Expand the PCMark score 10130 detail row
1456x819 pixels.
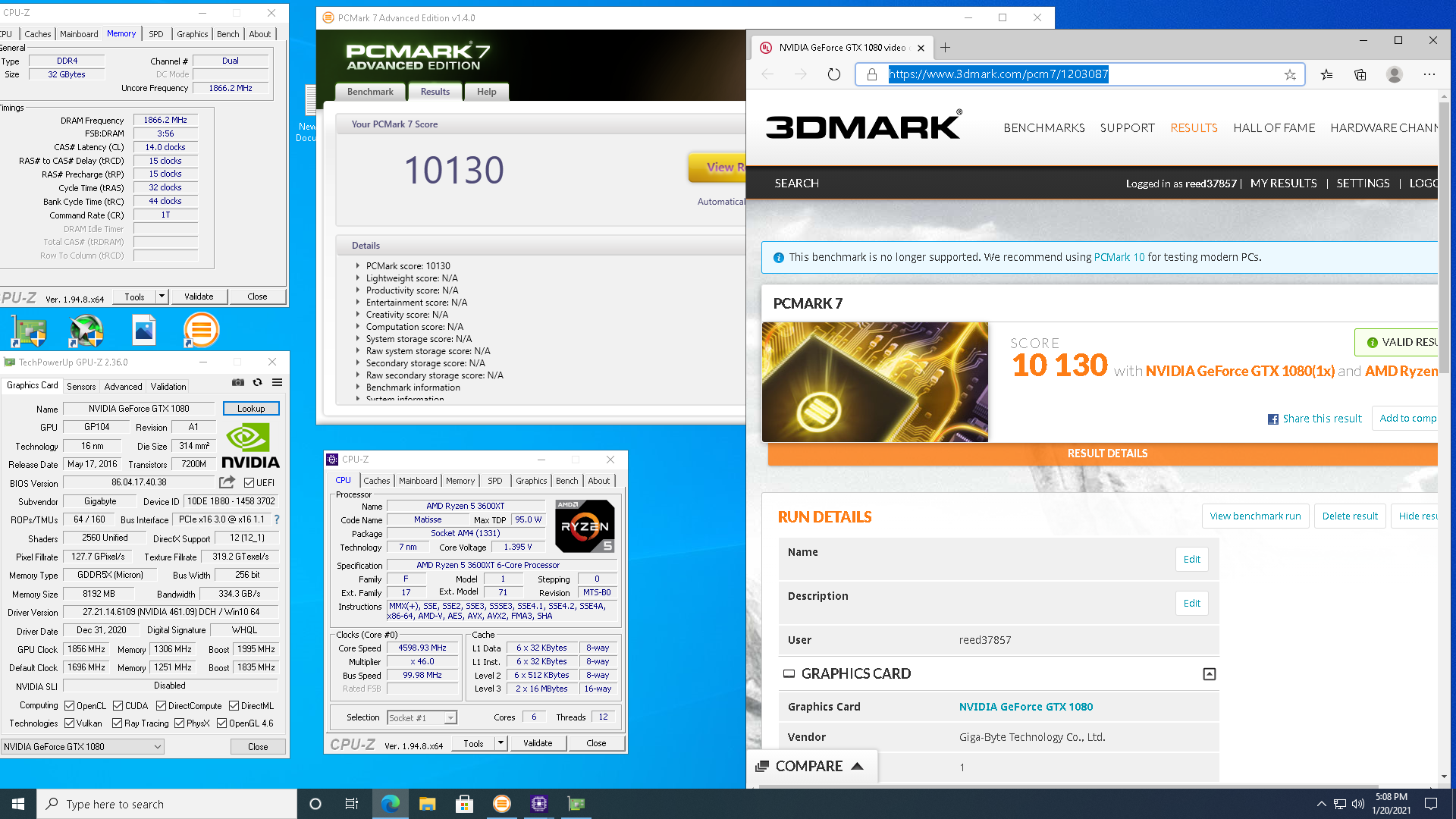click(x=358, y=266)
